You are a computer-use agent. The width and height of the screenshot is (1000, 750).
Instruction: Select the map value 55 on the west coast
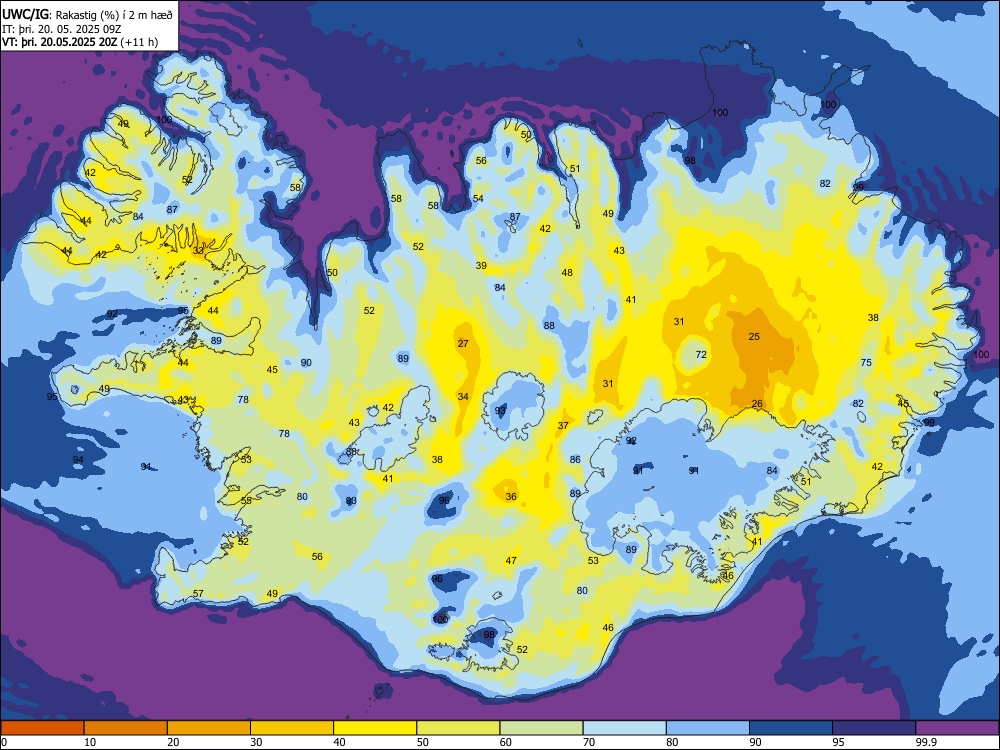coord(246,501)
